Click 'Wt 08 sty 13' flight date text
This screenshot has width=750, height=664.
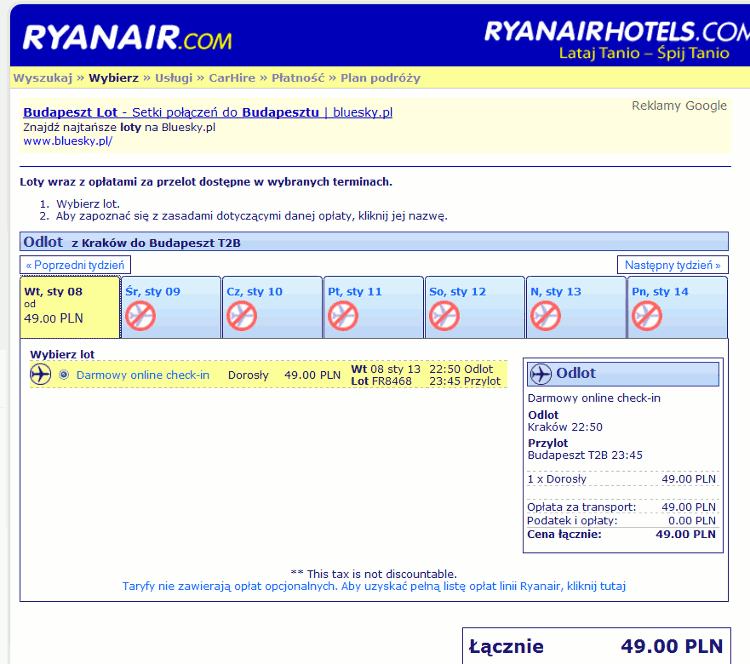click(386, 369)
